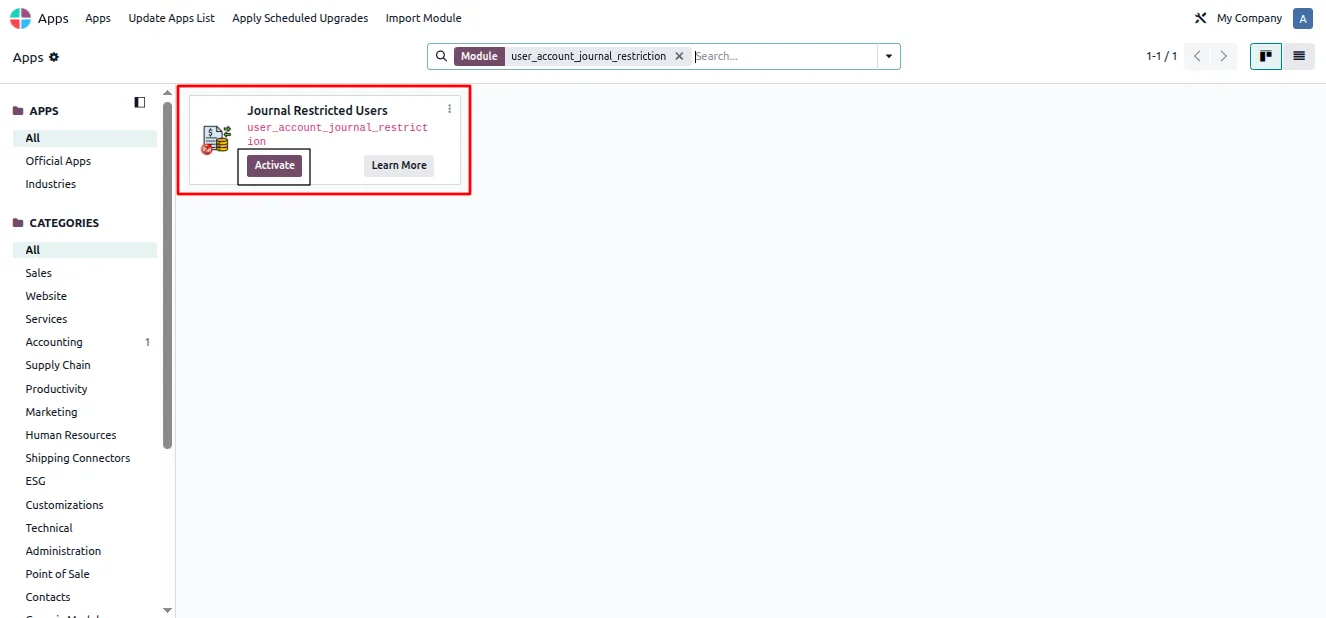Click the sidebar vertical scrollbar thumb
The width and height of the screenshot is (1326, 618).
point(167,275)
